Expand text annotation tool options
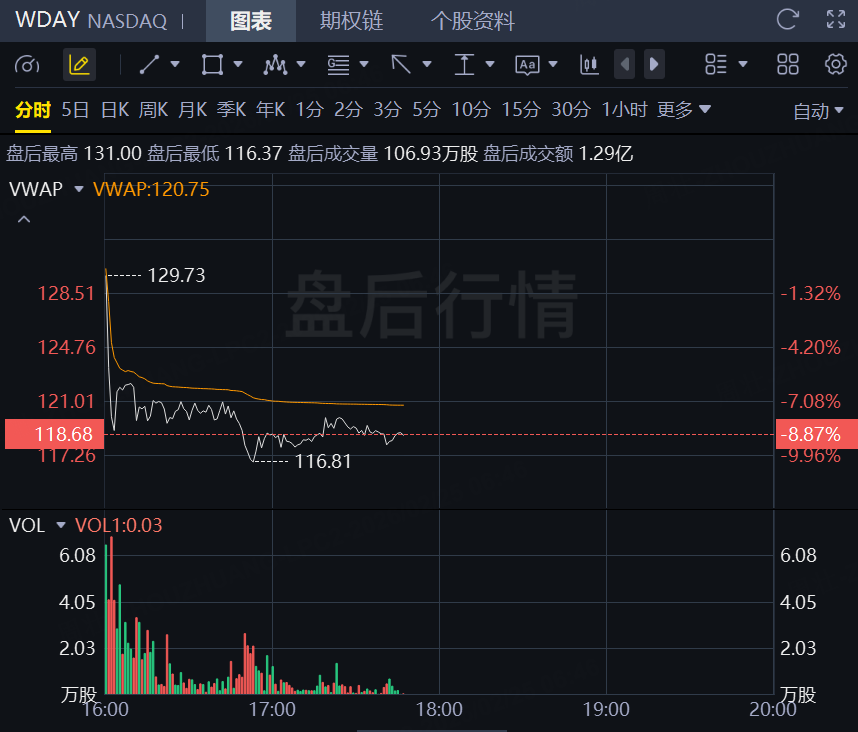 553,65
